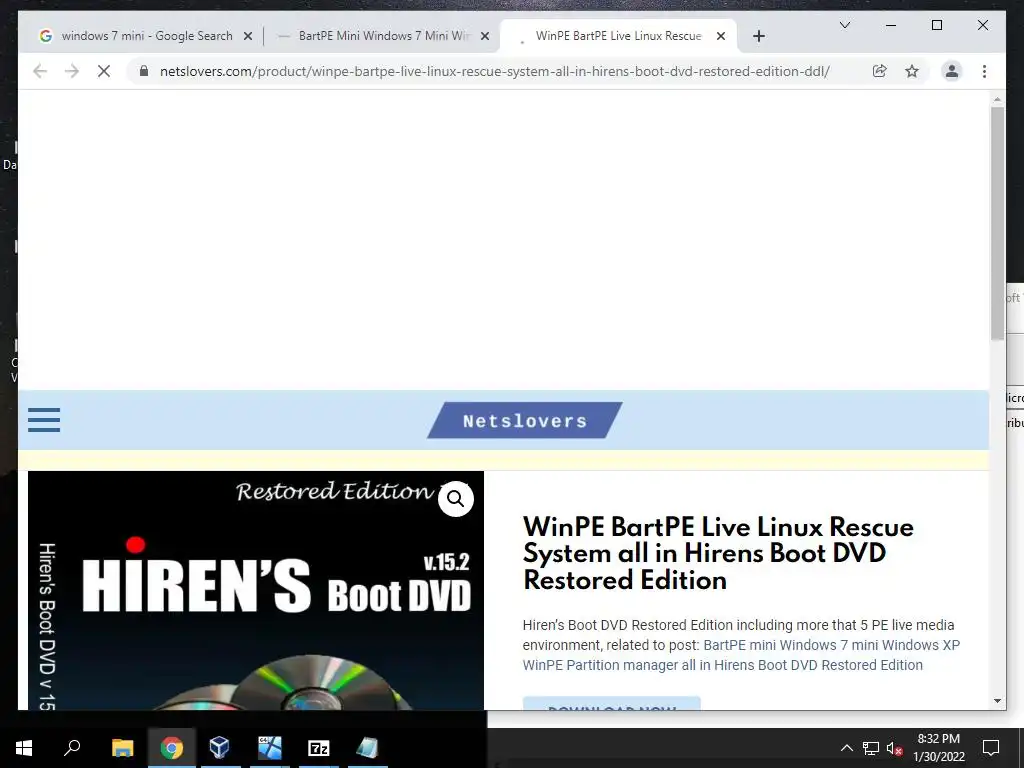
Task: Close the Google Search tab
Action: click(x=248, y=37)
